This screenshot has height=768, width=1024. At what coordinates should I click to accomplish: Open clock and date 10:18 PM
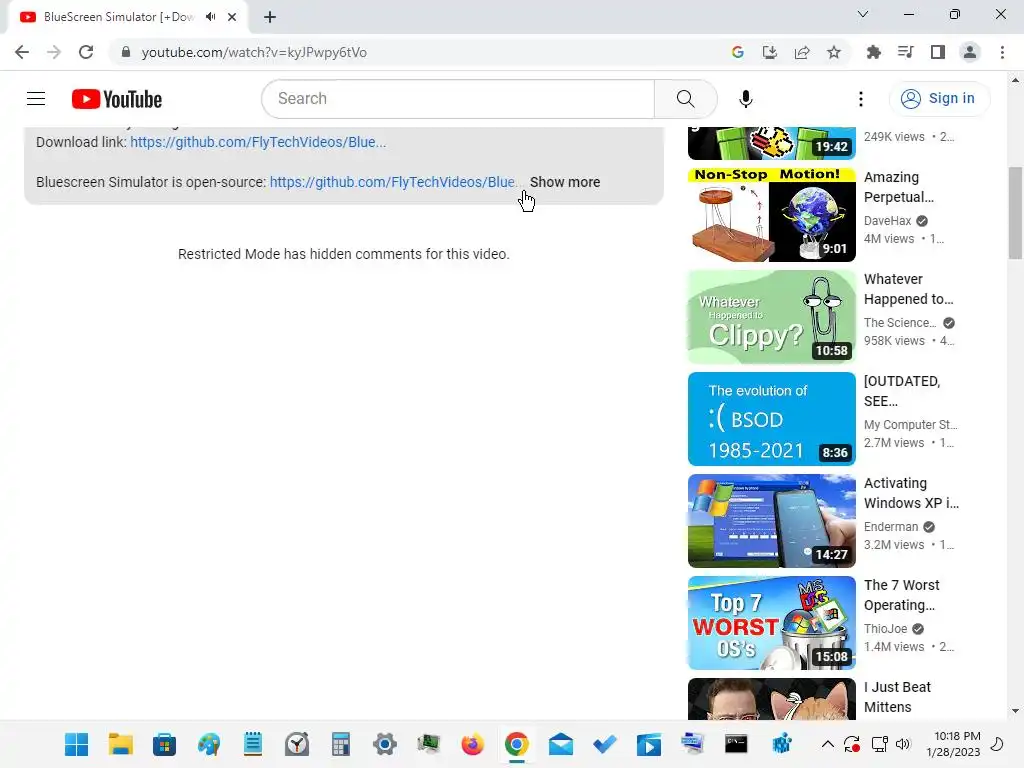pos(953,744)
